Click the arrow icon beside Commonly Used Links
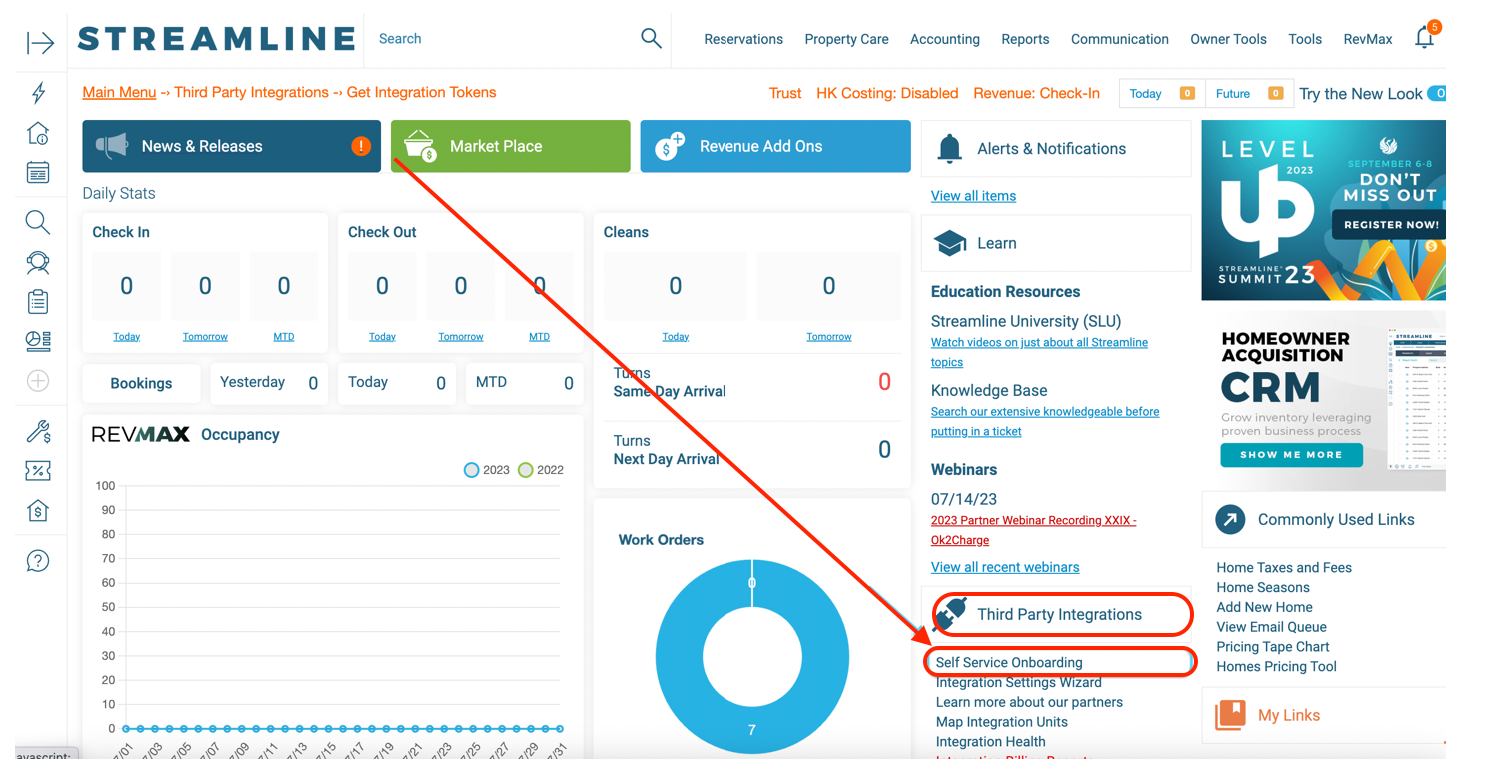The height and width of the screenshot is (776, 1500). [x=1230, y=520]
